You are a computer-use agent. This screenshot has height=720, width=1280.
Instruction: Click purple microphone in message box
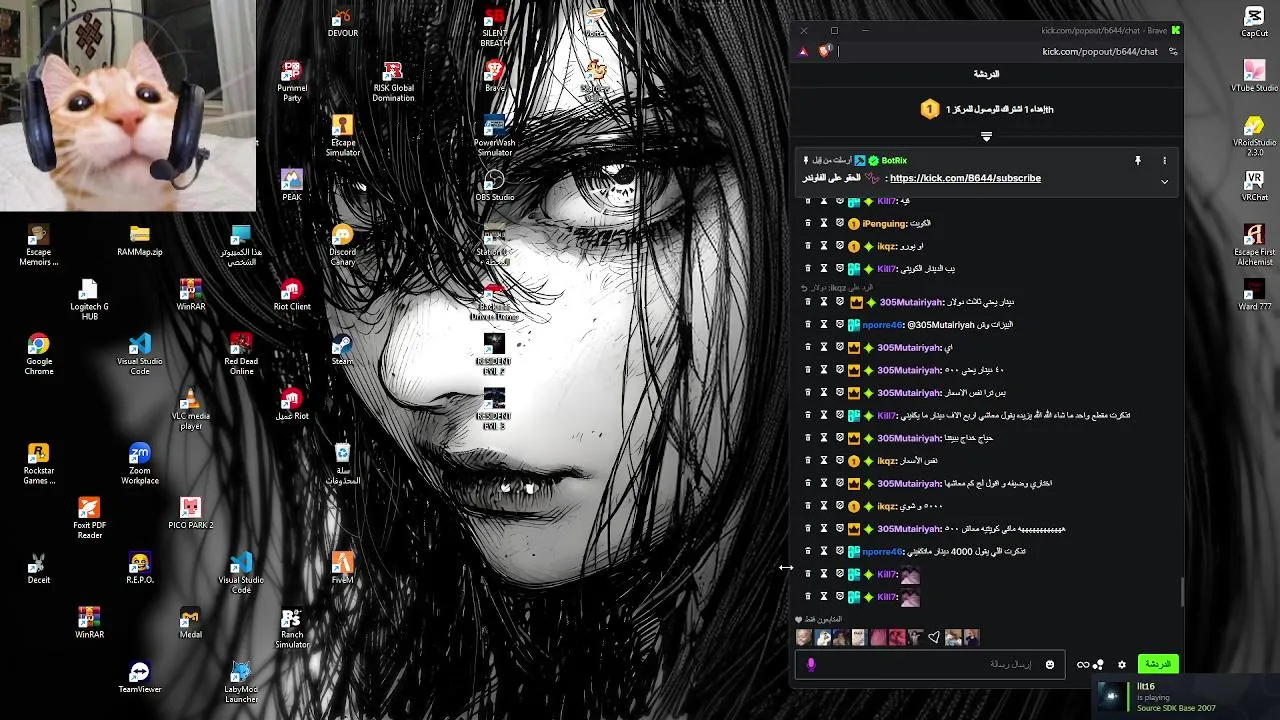(811, 664)
